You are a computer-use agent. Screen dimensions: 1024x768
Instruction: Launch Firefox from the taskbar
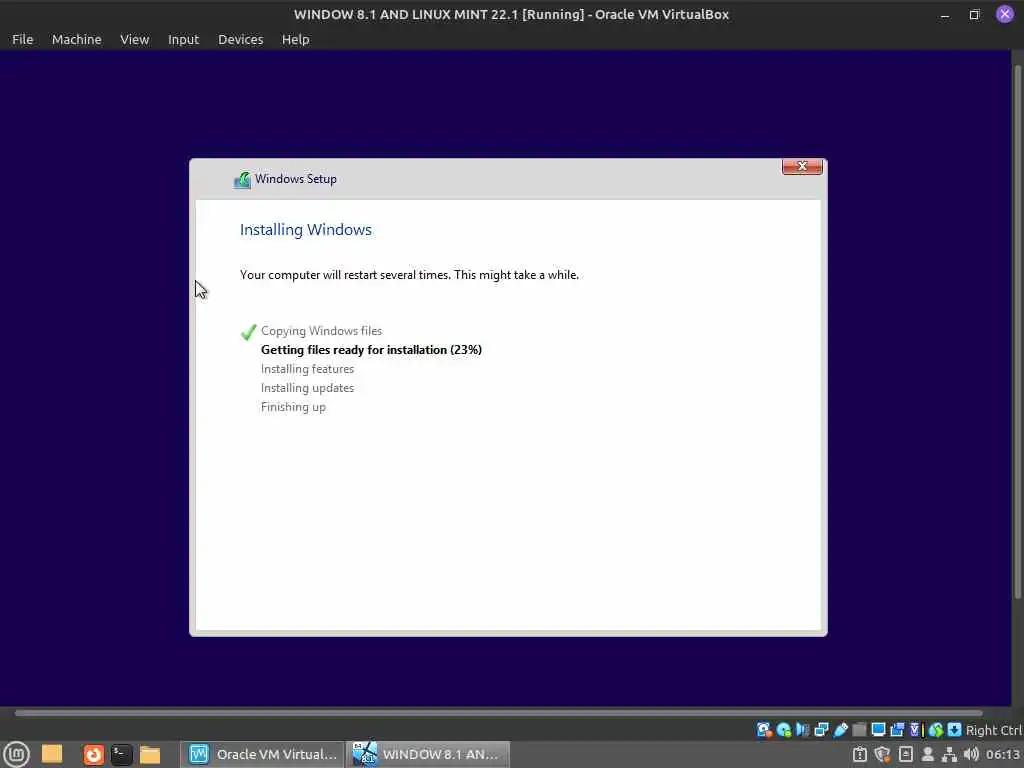tap(93, 754)
